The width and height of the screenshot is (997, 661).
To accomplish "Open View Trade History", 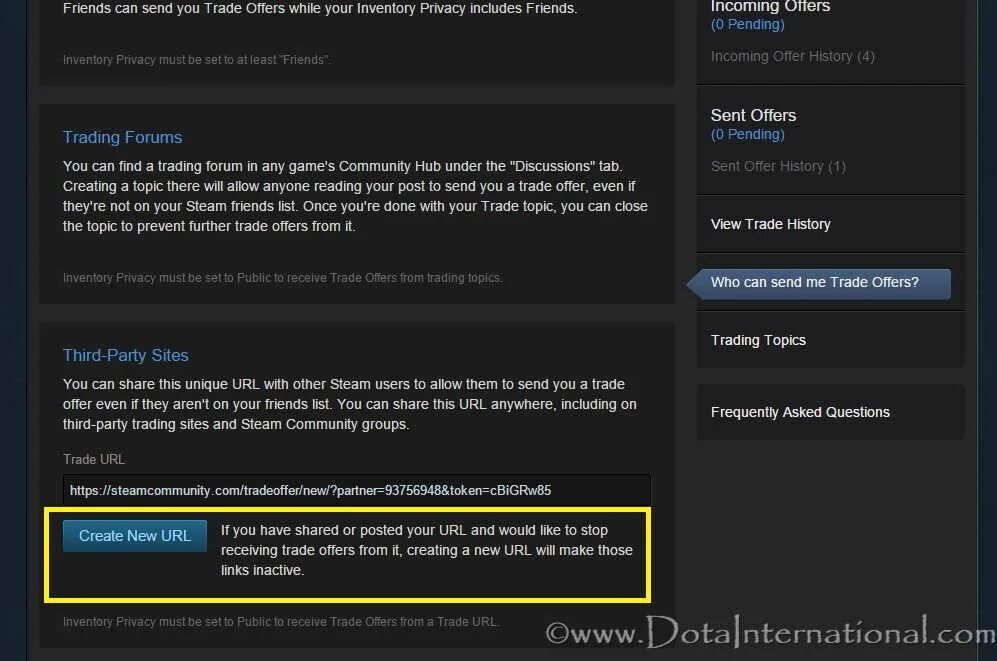I will click(x=770, y=224).
